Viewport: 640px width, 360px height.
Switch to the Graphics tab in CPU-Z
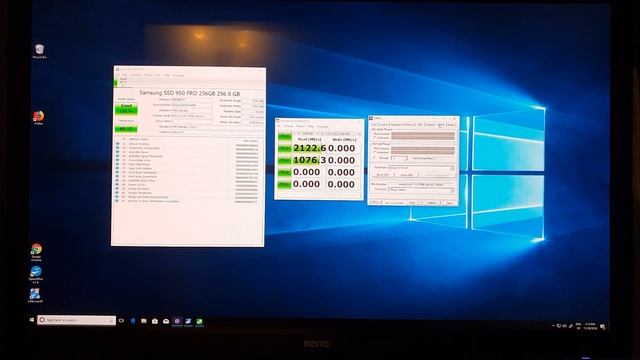pos(430,124)
